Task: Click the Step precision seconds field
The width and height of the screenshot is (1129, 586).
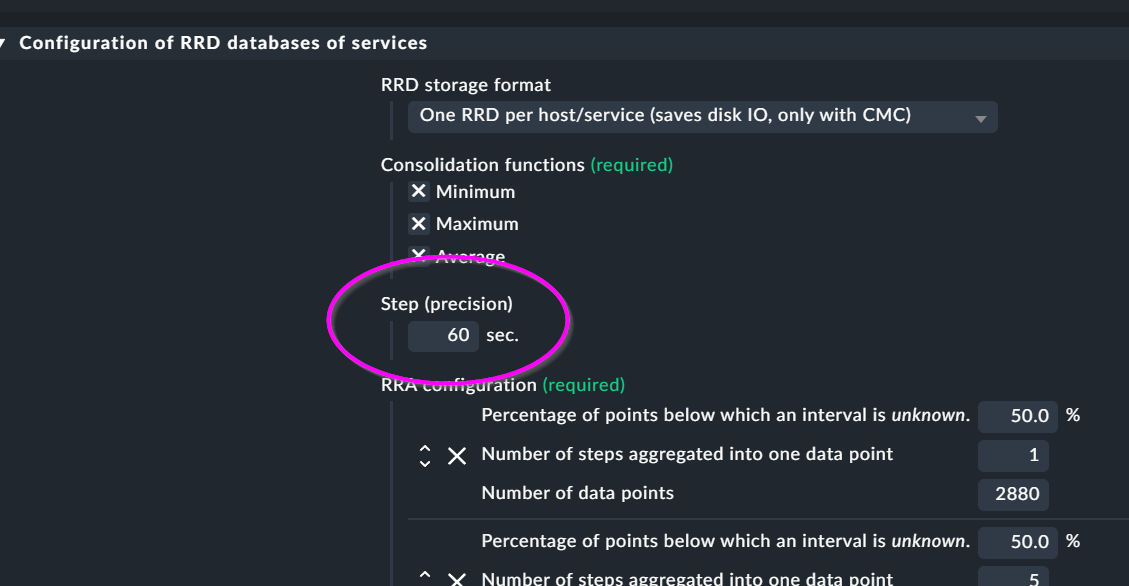Action: [443, 336]
